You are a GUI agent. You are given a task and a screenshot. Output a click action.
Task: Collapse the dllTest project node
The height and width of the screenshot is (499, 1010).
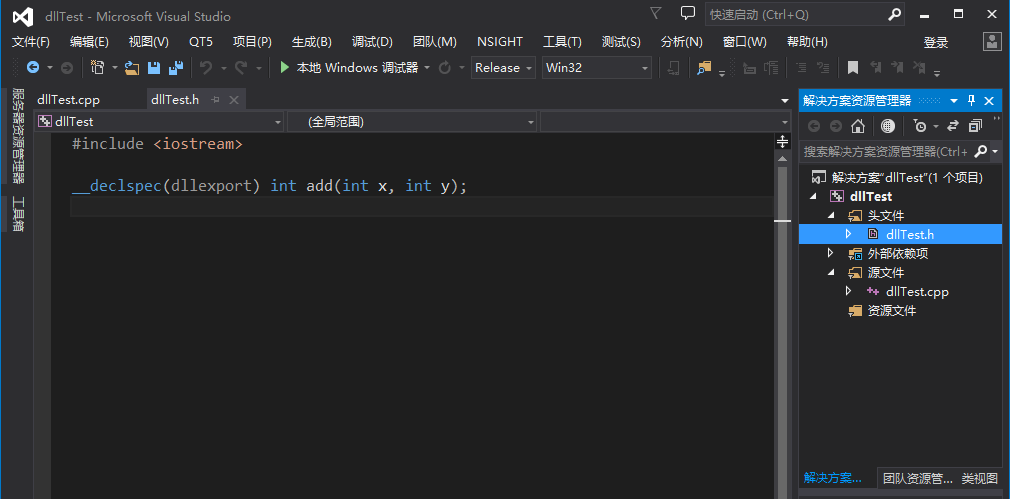813,196
